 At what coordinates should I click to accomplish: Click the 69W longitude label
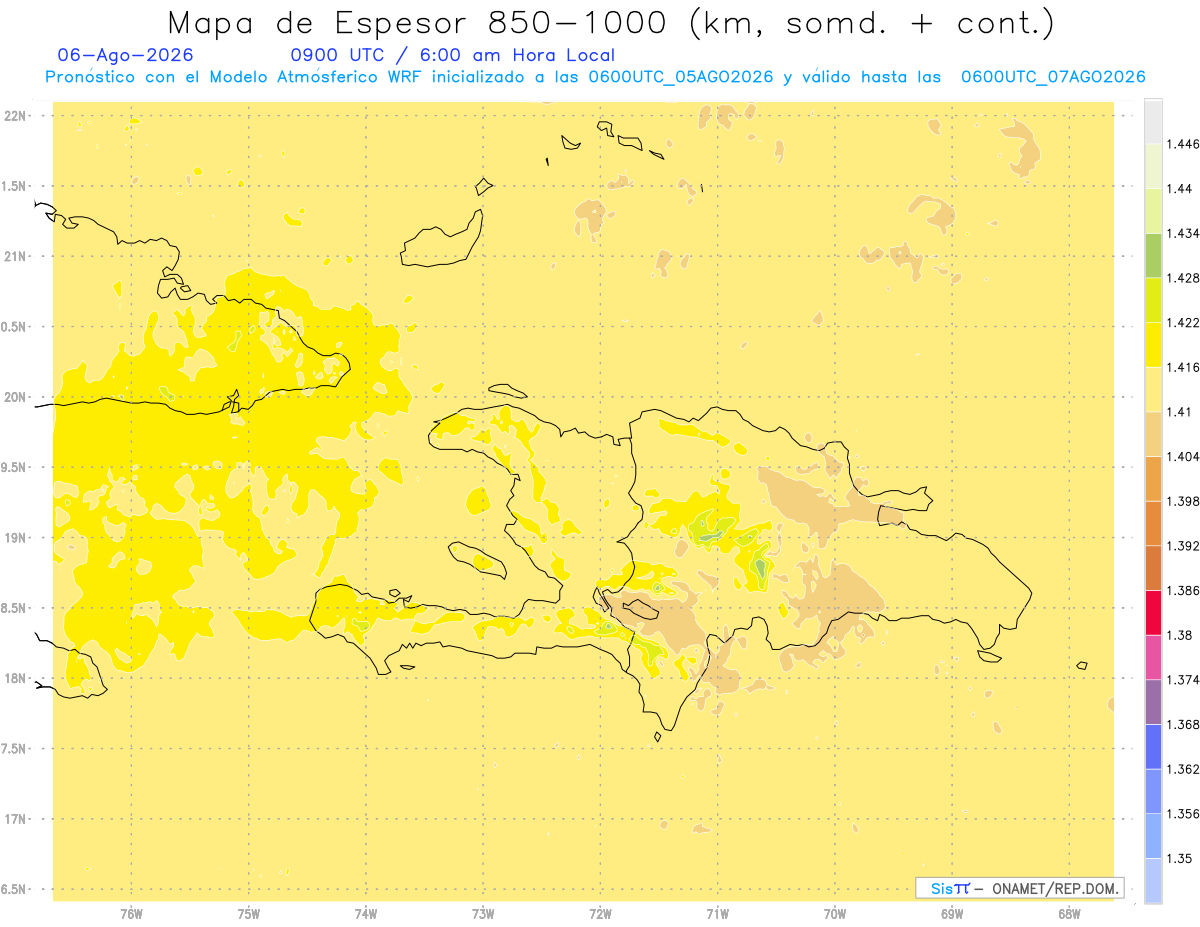click(952, 914)
